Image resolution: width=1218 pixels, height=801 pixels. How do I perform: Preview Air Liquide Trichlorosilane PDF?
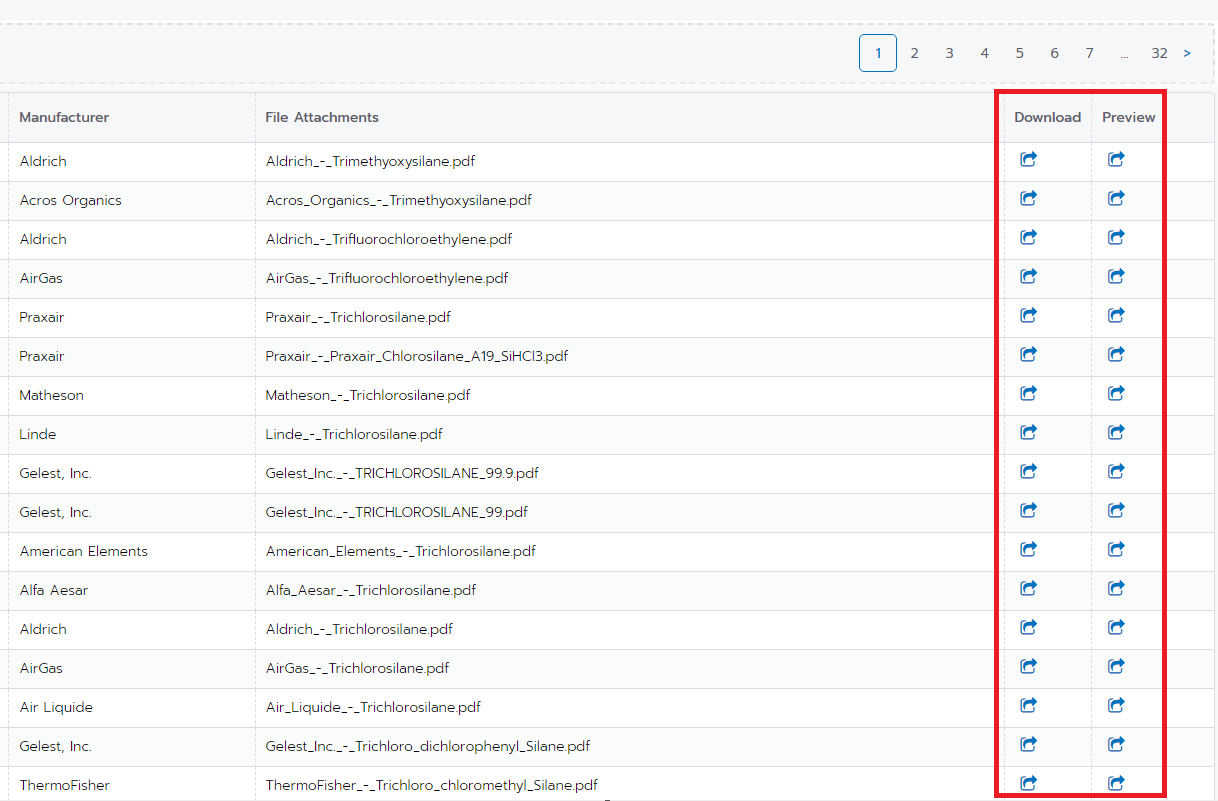[x=1116, y=705]
